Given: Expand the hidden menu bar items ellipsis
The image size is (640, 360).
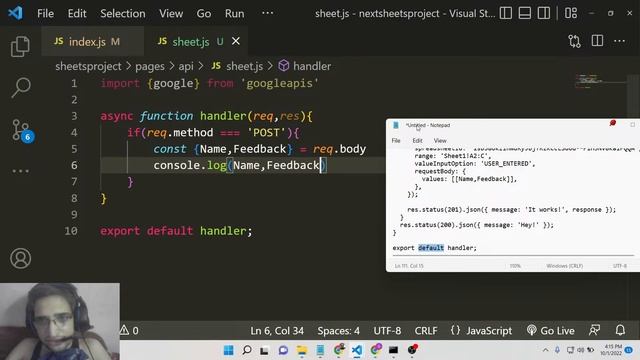Looking at the screenshot, I should coord(267,13).
